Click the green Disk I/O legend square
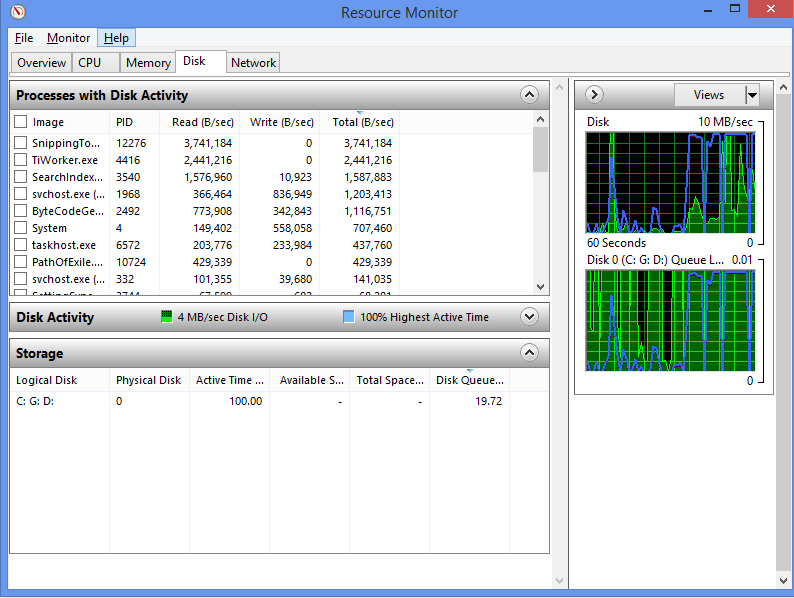This screenshot has width=794, height=598. (167, 316)
